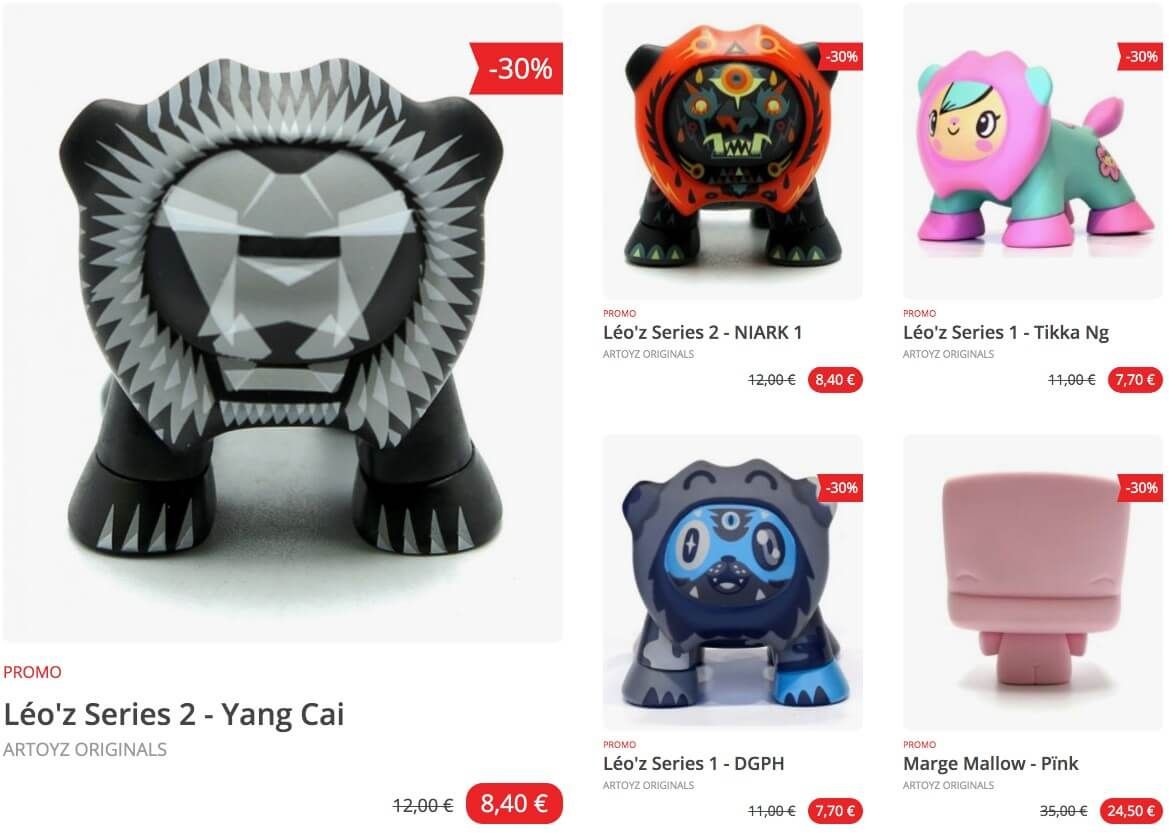Click the -30% badge on Marge Mallow
Viewport: 1169px width, 834px height.
pos(1140,488)
